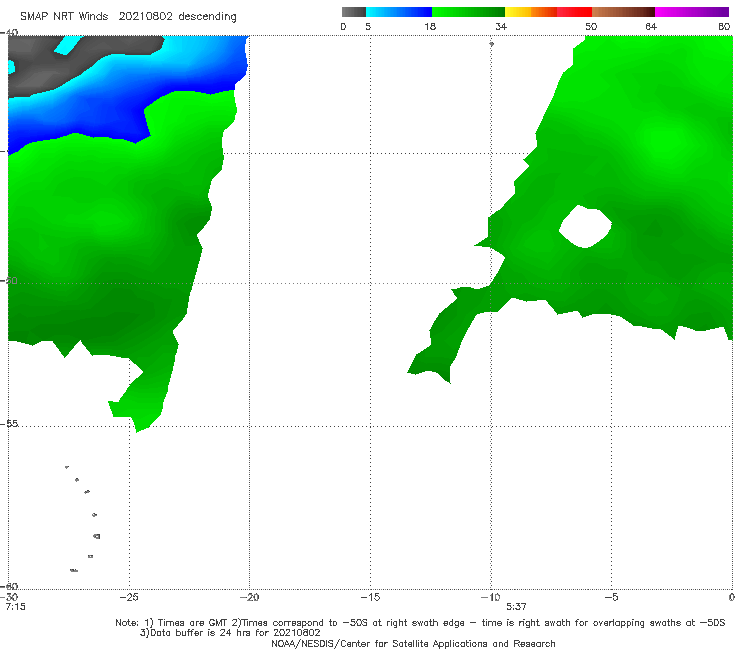Click the brown segment of the color bar
This screenshot has height=650, width=740.
[x=623, y=12]
